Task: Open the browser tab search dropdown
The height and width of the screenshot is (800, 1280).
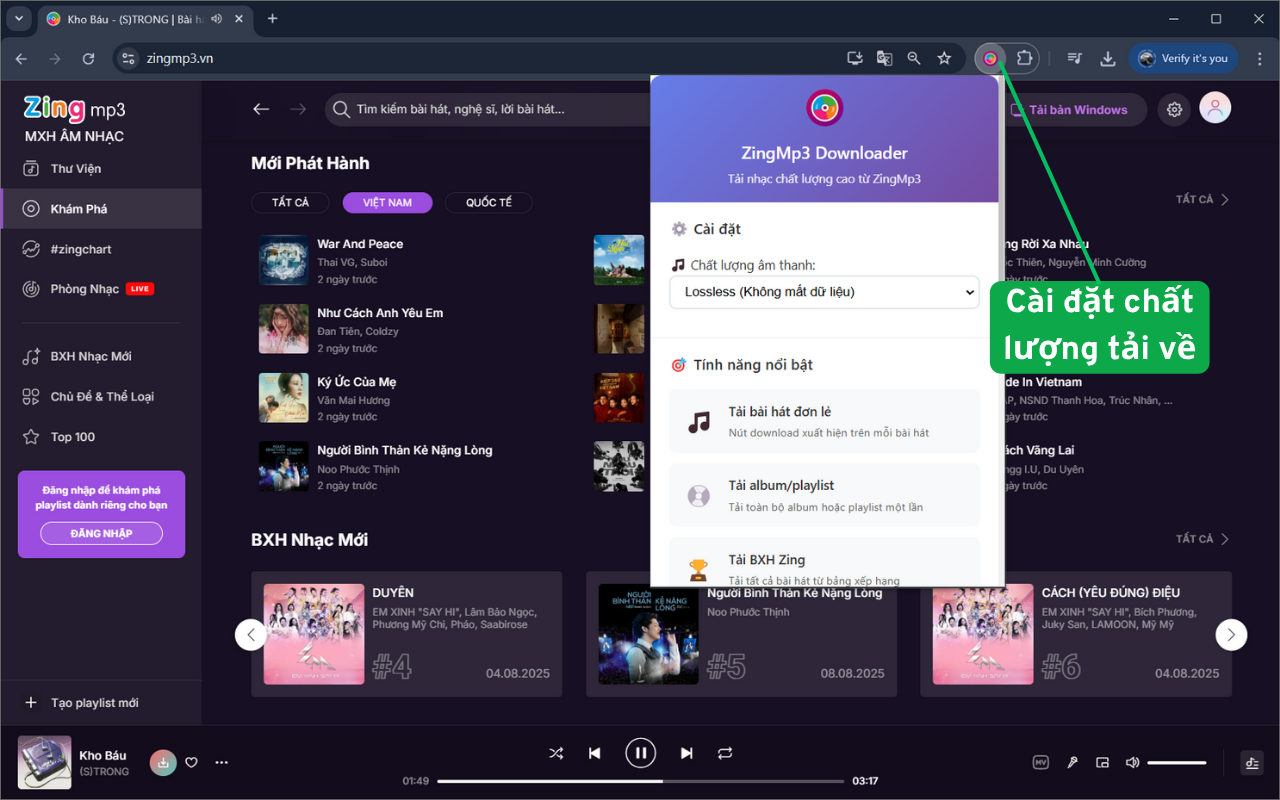Action: (x=20, y=18)
